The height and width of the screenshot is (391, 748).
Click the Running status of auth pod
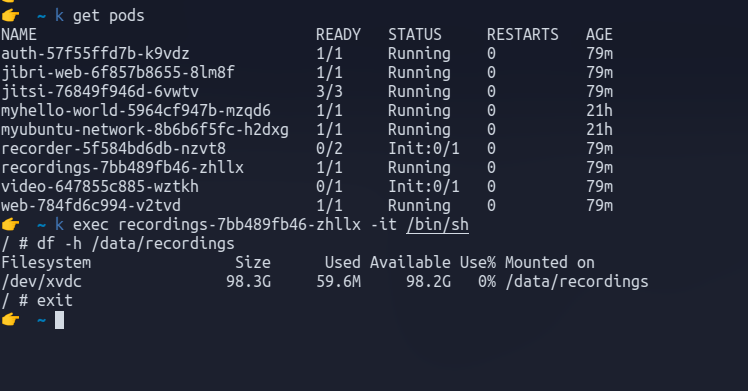pyautogui.click(x=419, y=53)
